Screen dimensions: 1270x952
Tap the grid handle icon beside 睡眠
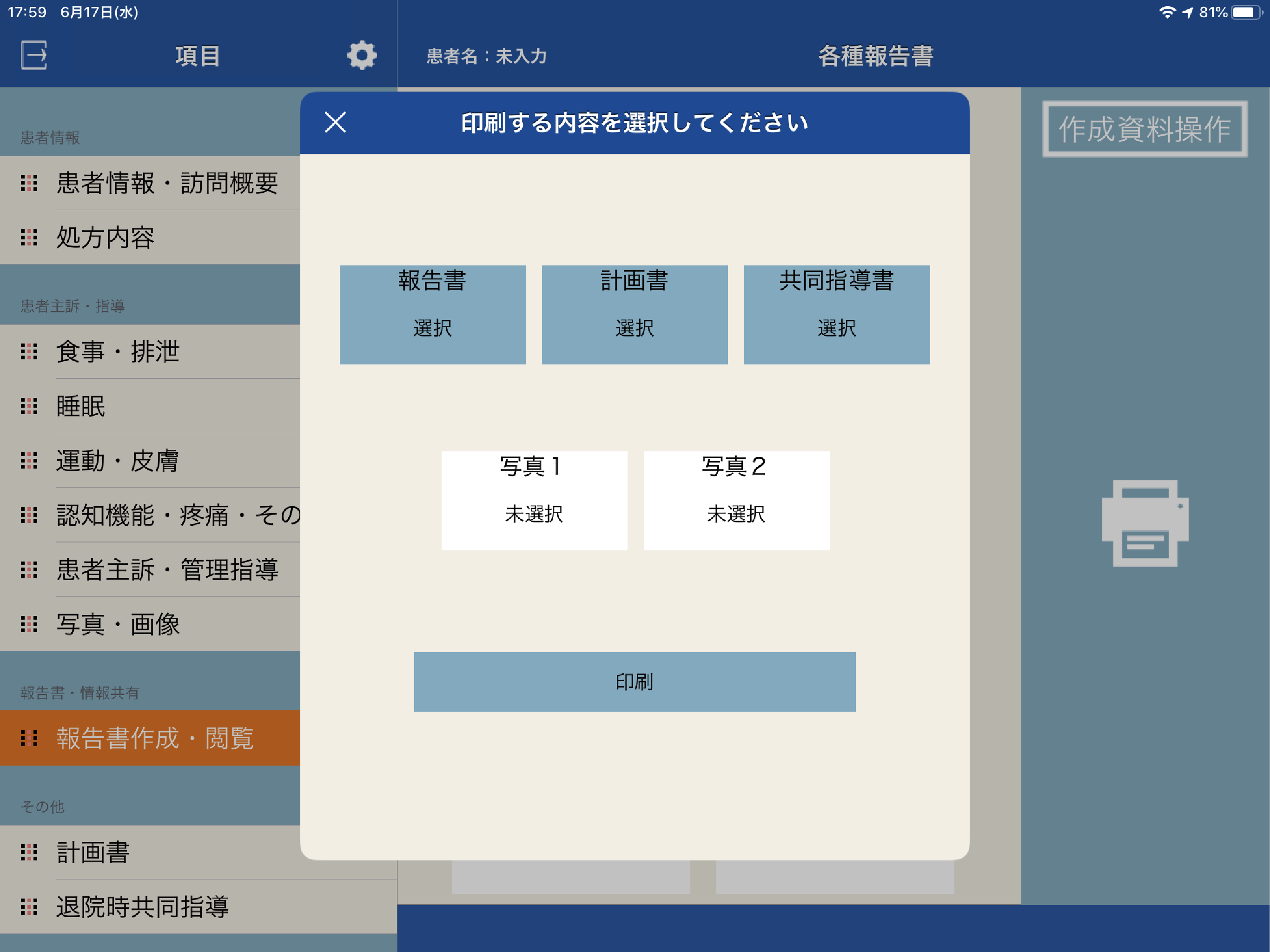coord(29,406)
